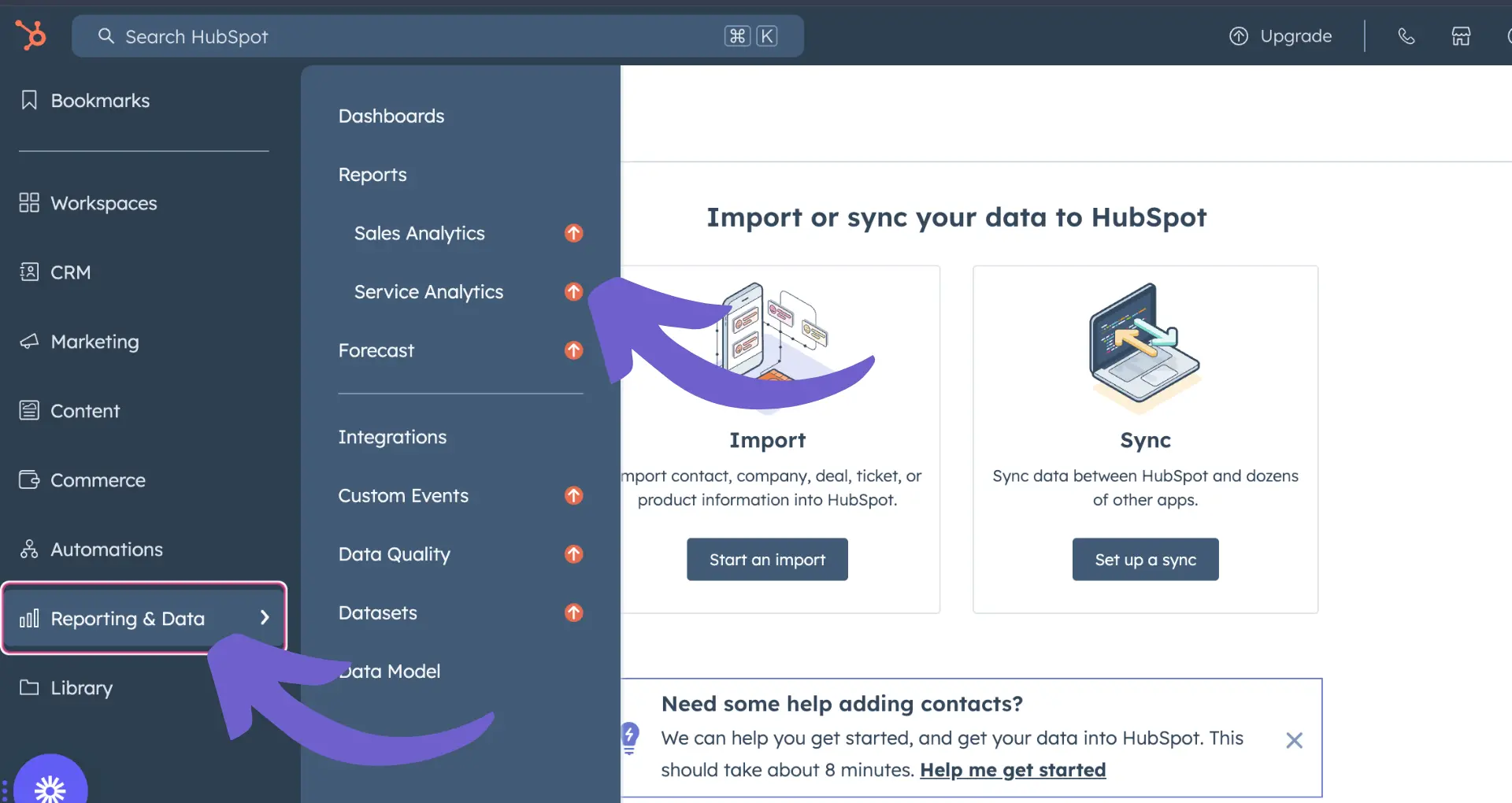This screenshot has width=1512, height=803.
Task: Click the Service Analytics upgrade badge
Action: pos(574,292)
